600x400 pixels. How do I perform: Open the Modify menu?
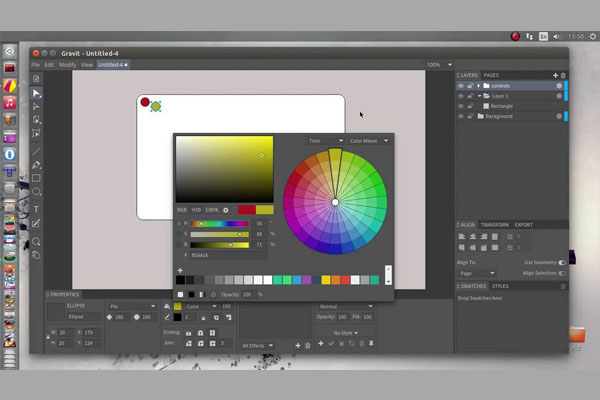point(67,64)
